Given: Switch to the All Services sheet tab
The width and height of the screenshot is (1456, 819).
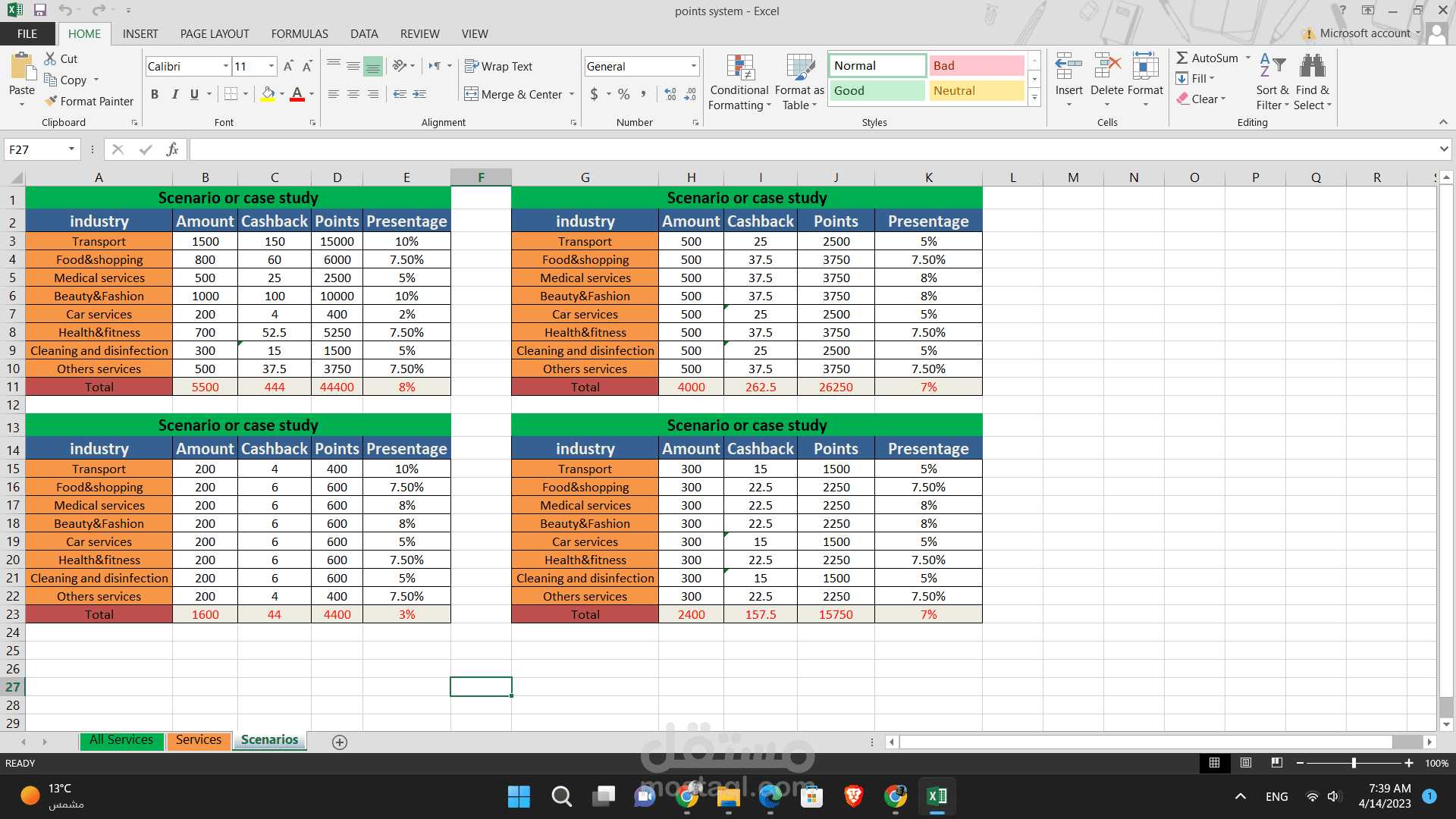Looking at the screenshot, I should coord(121,740).
